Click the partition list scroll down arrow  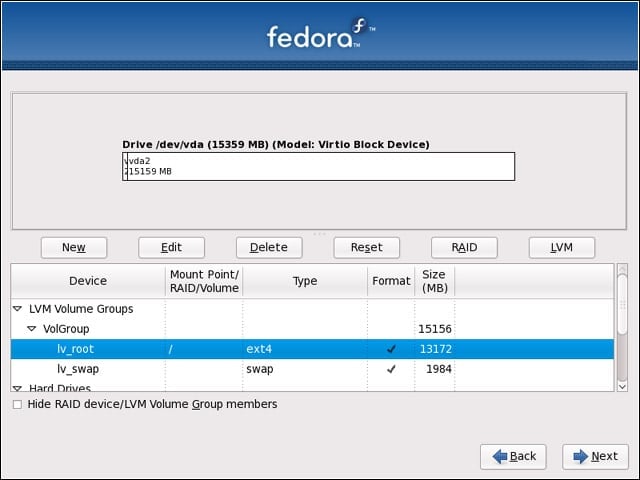(x=622, y=387)
